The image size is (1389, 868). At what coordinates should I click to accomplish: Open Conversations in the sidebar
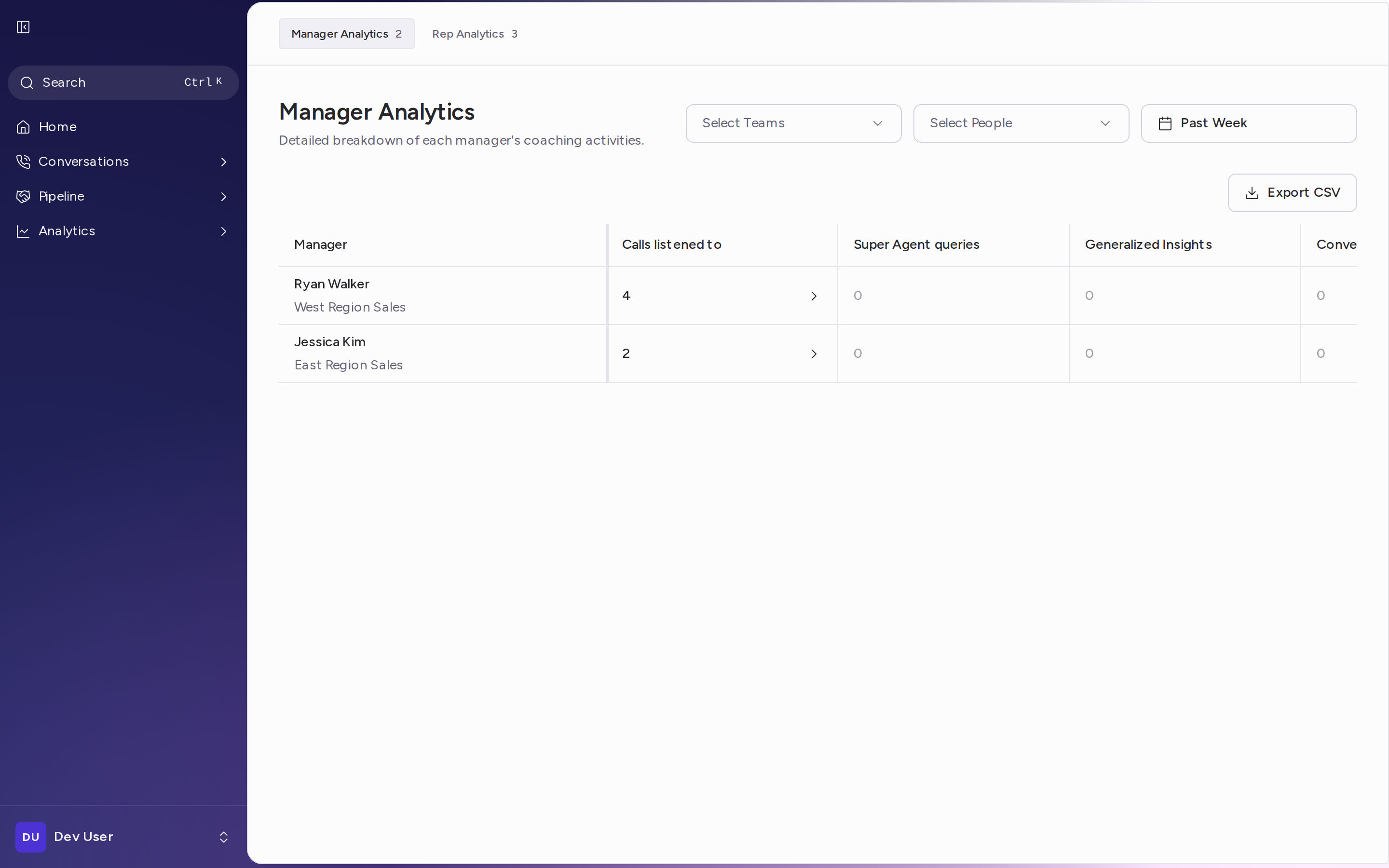click(x=123, y=162)
